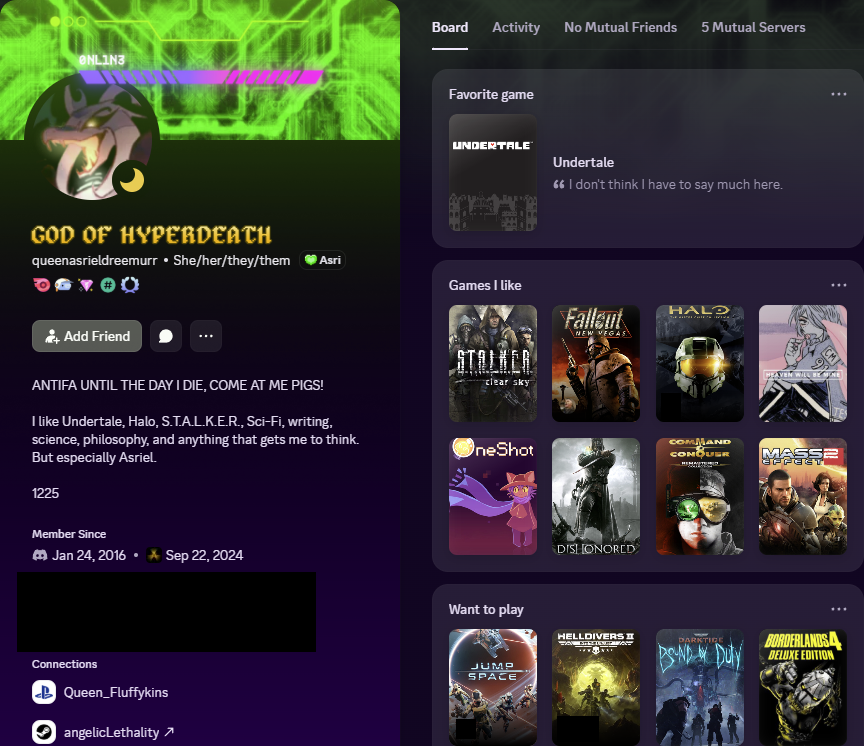Click the PlayStation connection icon

click(x=44, y=692)
